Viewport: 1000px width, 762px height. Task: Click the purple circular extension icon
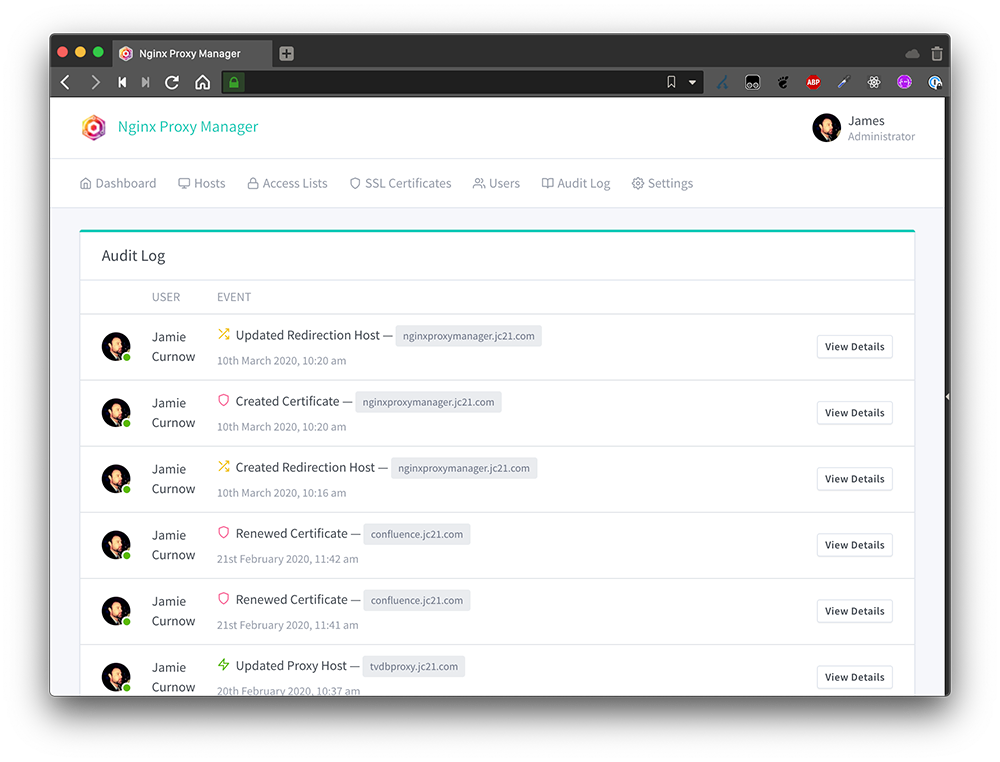904,82
